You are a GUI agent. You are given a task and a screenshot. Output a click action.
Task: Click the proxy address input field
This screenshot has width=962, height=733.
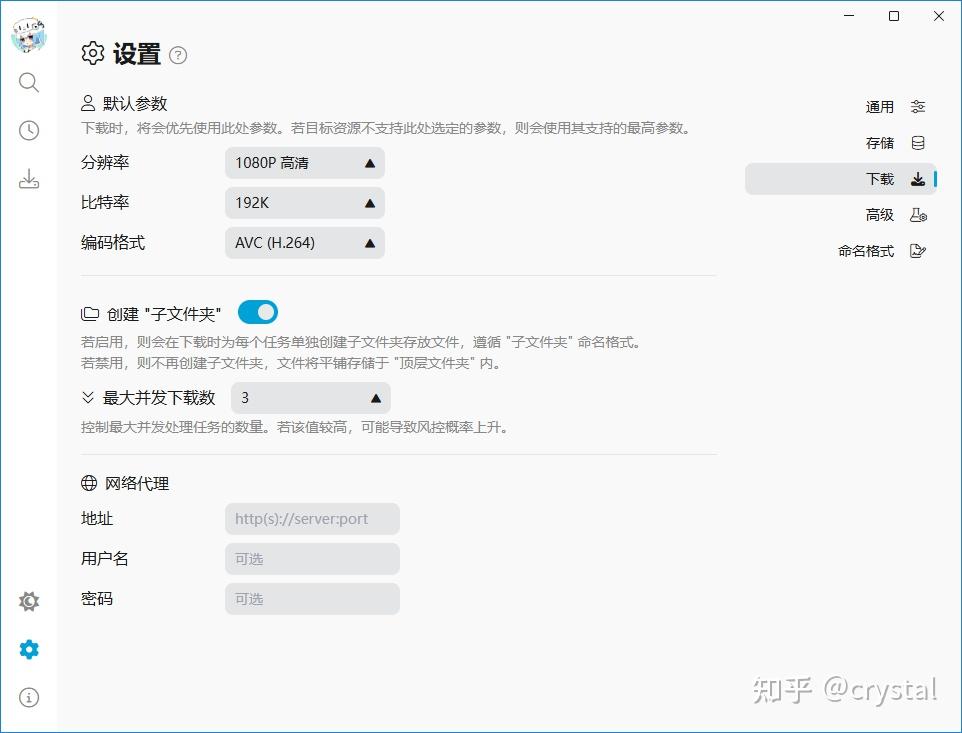[311, 518]
